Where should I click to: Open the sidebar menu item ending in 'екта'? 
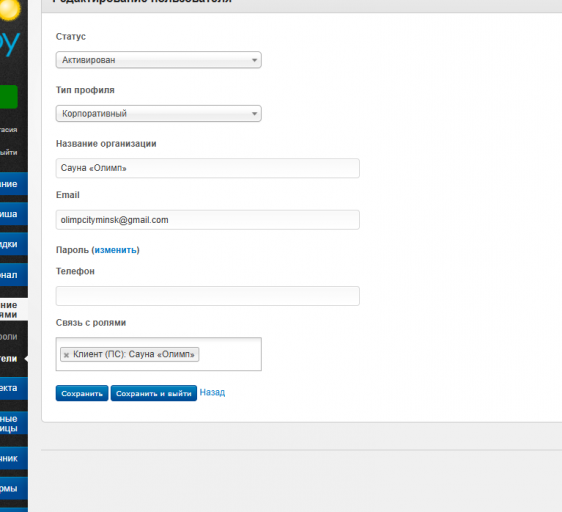coord(14,388)
